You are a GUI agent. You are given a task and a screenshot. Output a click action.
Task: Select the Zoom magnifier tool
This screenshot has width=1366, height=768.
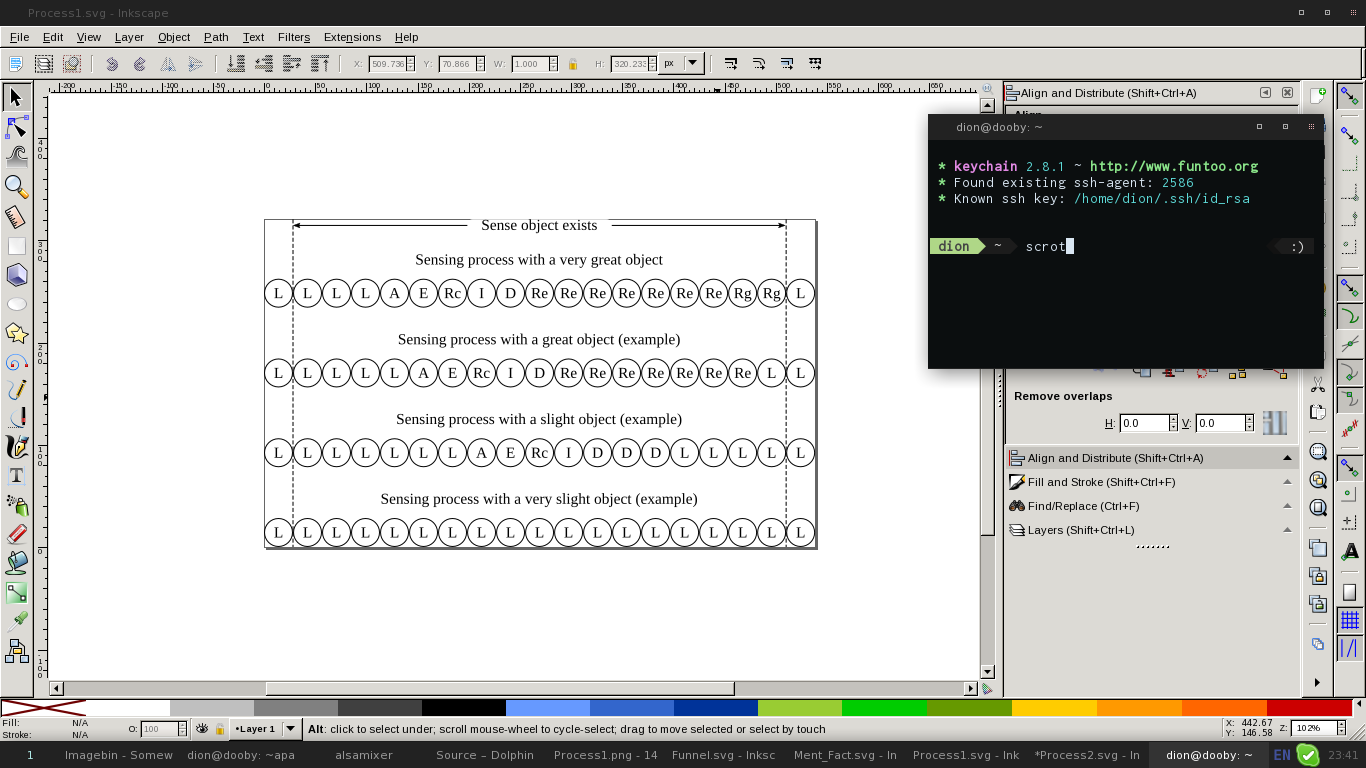[x=16, y=187]
